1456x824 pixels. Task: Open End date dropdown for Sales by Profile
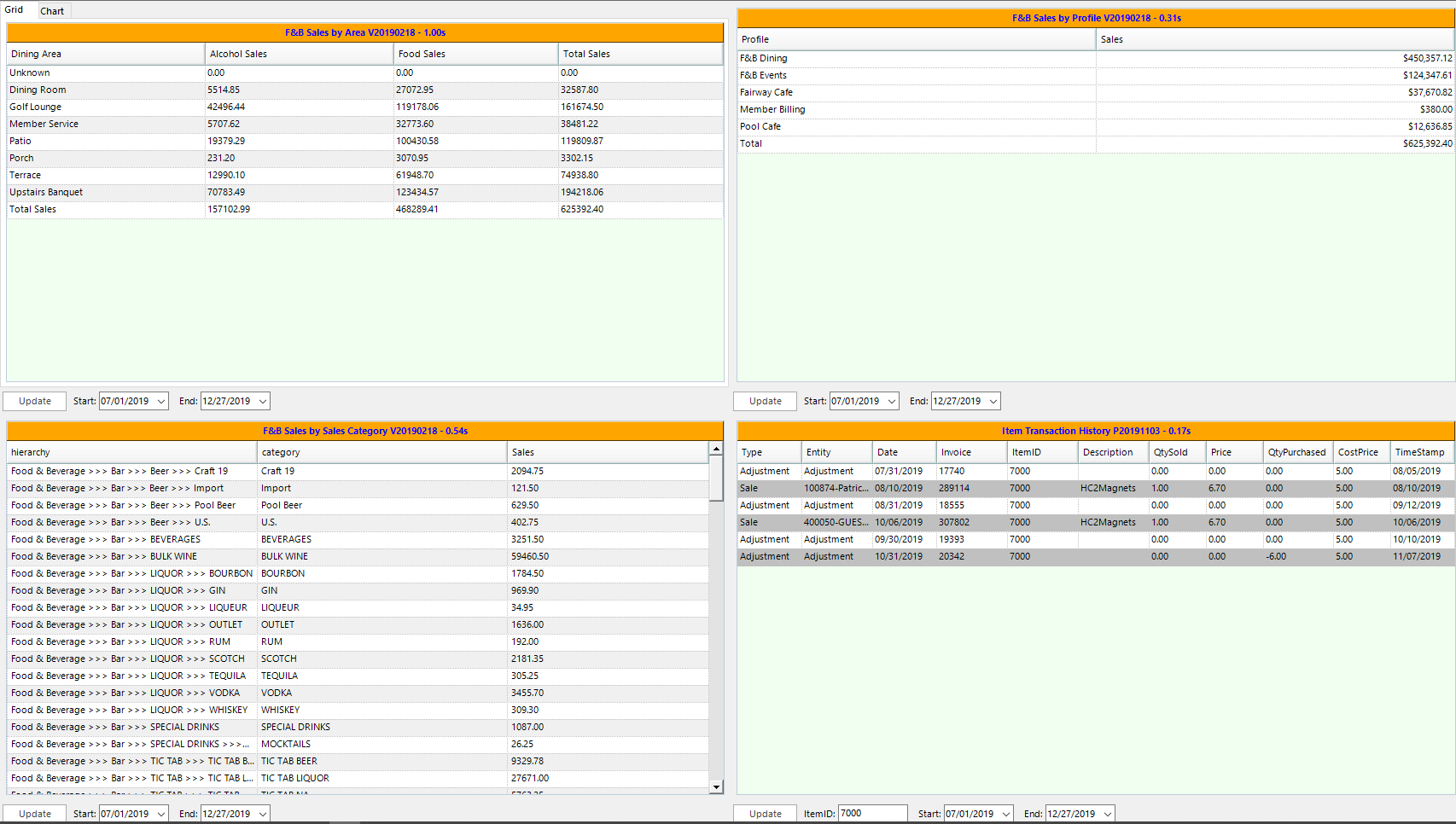(993, 401)
